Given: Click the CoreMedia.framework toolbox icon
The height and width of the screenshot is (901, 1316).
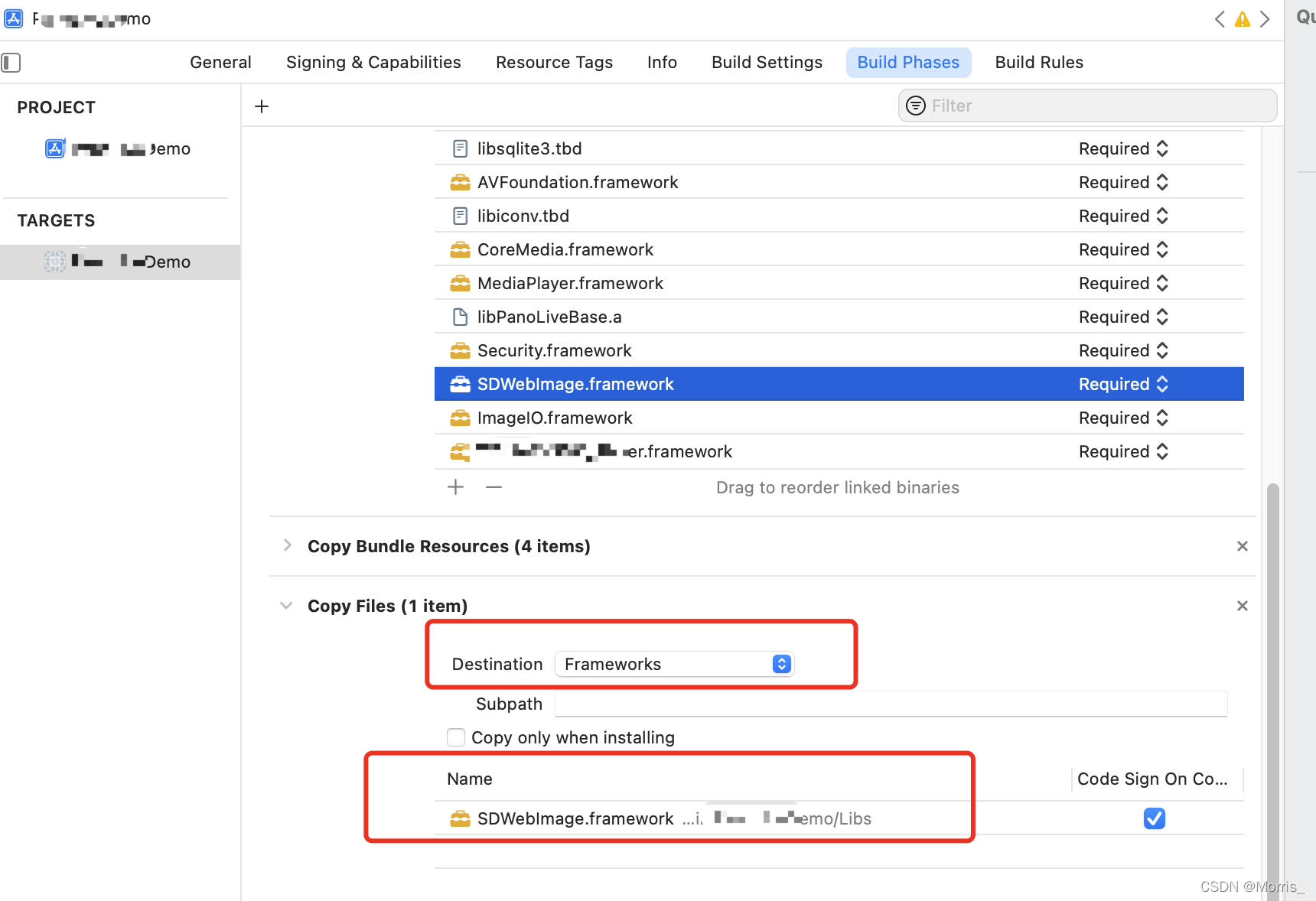Looking at the screenshot, I should click(x=460, y=249).
